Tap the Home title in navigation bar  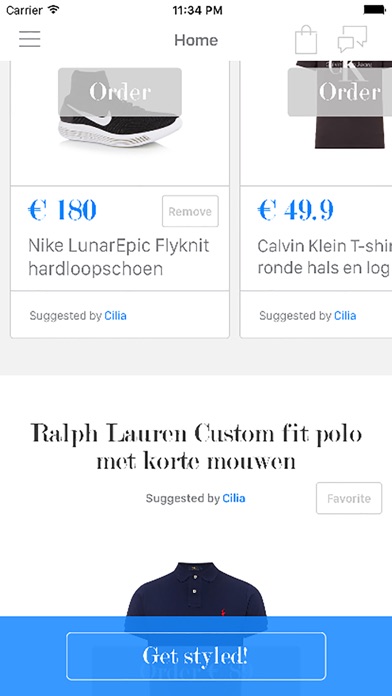tap(196, 40)
